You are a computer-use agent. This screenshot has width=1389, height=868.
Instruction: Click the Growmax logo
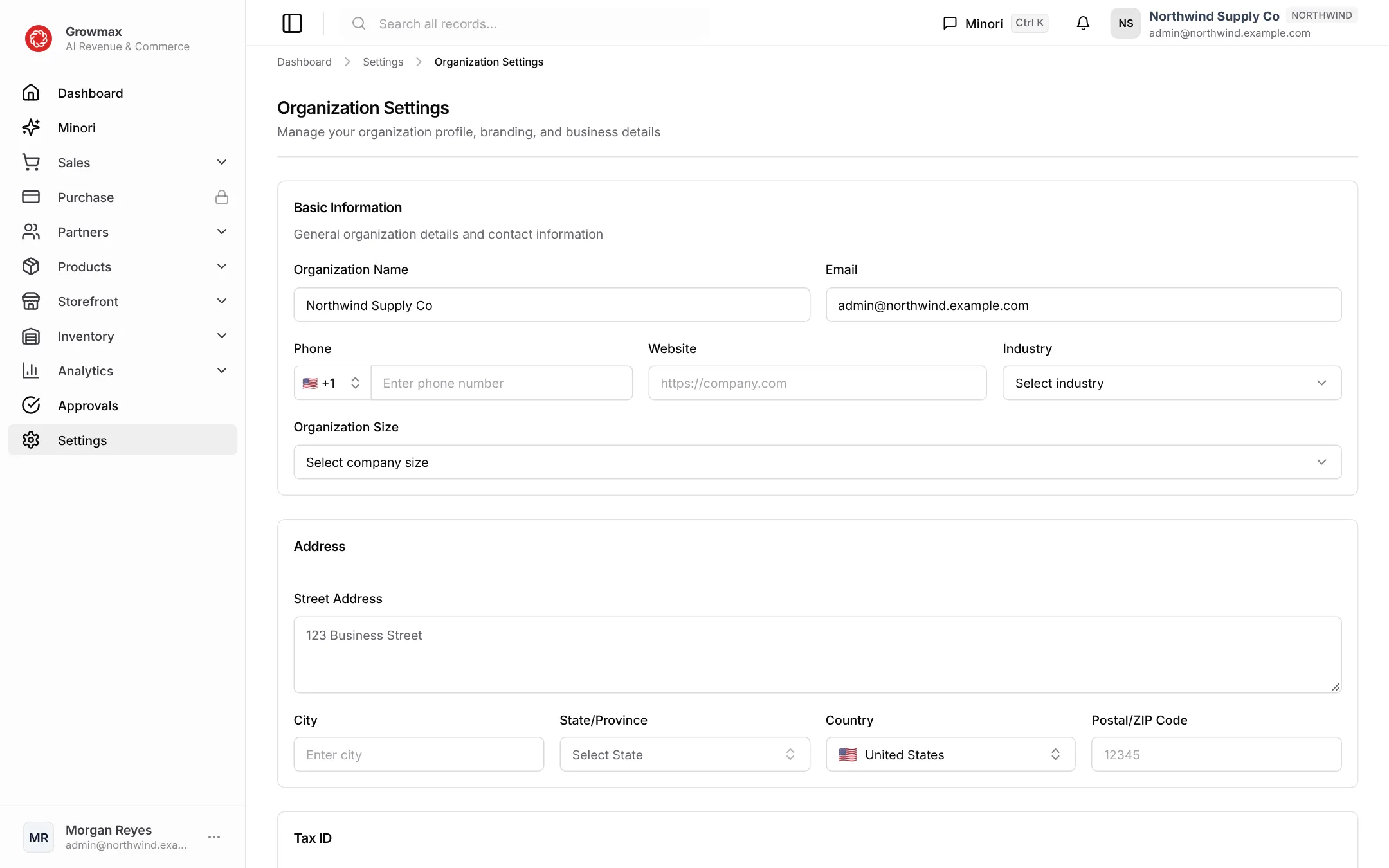click(x=39, y=39)
